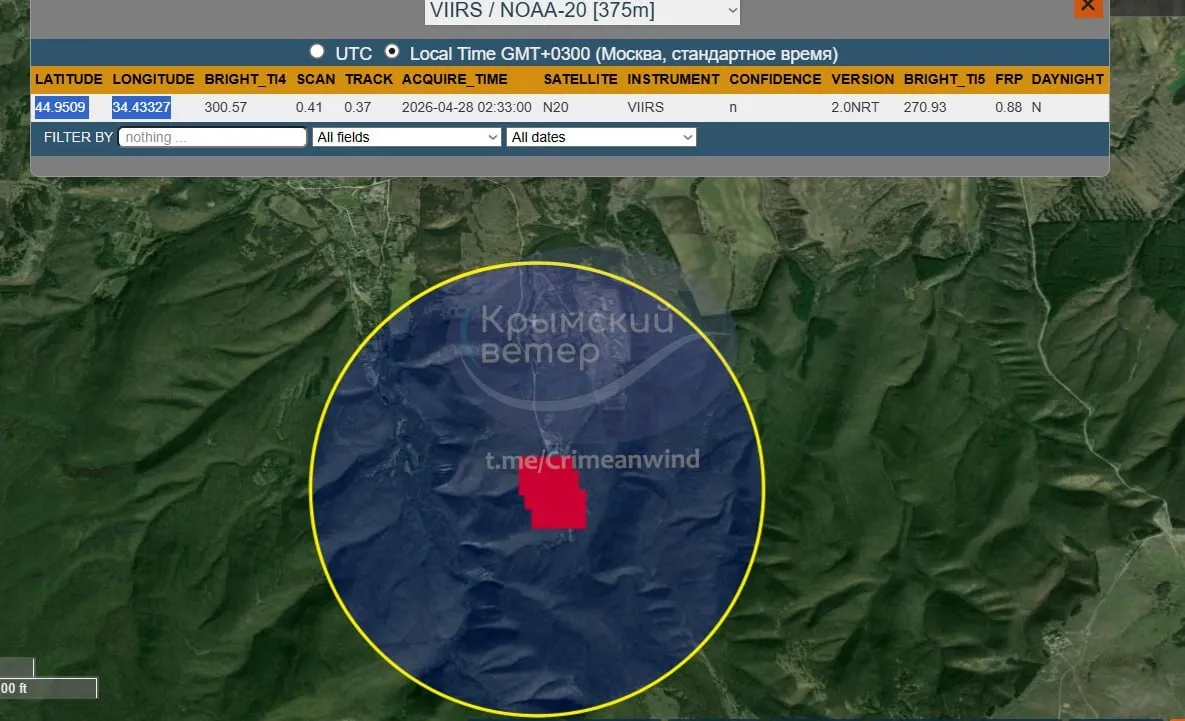
Task: Click the DAYNIGHT column header
Action: (1067, 79)
